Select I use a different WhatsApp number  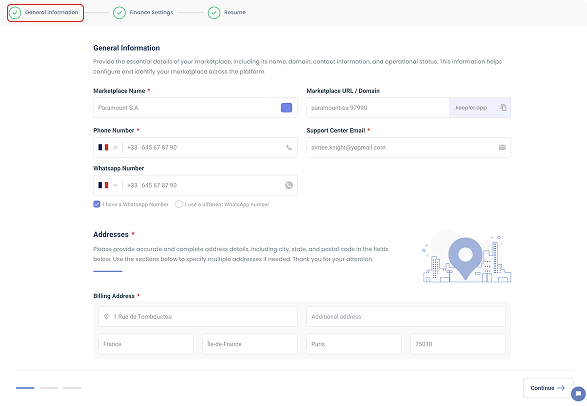tap(179, 204)
